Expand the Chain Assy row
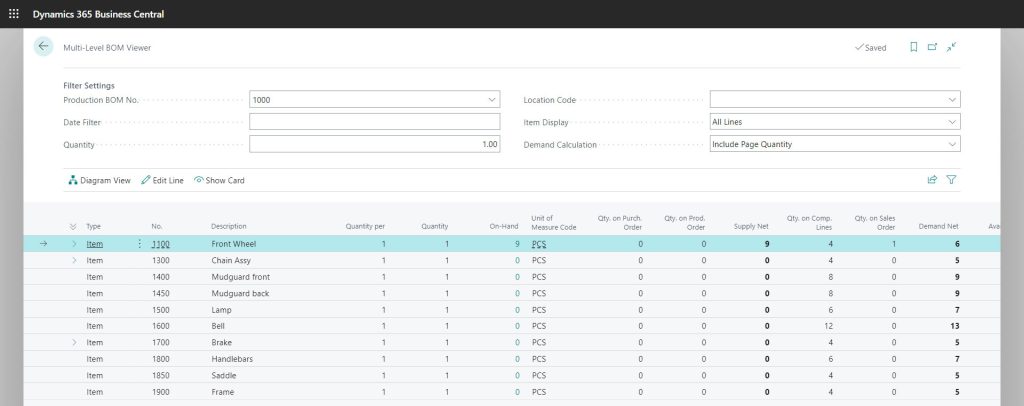1024x406 pixels. [x=73, y=260]
